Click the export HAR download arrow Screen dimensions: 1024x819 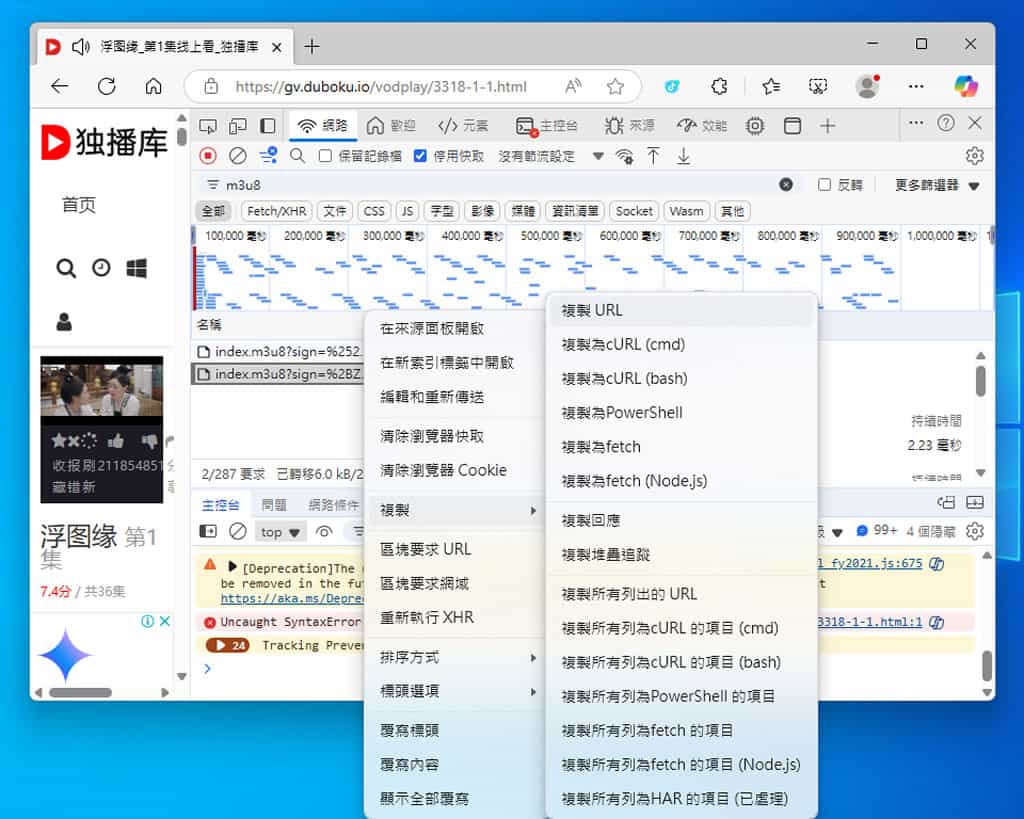[684, 156]
